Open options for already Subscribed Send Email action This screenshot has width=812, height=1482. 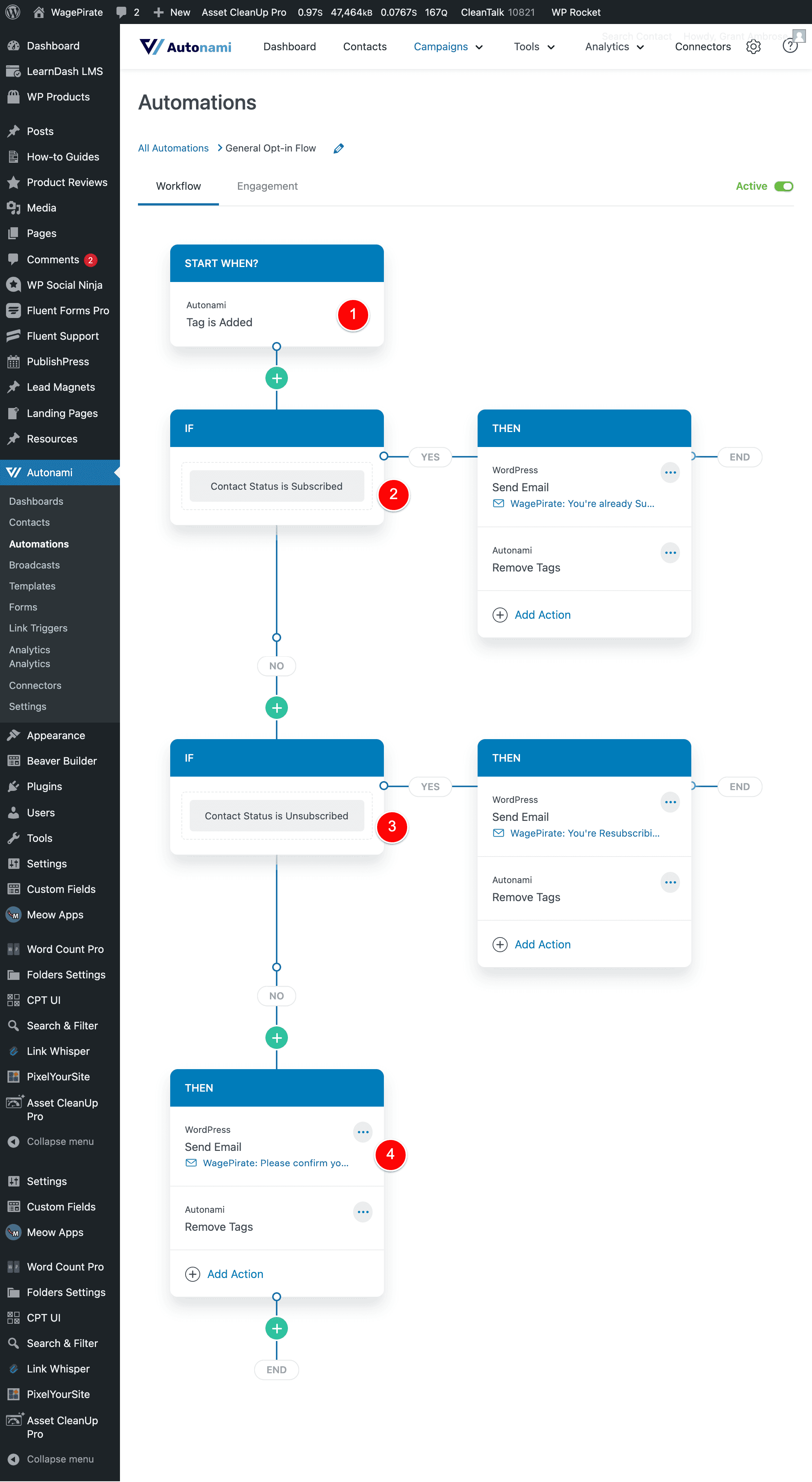[670, 472]
